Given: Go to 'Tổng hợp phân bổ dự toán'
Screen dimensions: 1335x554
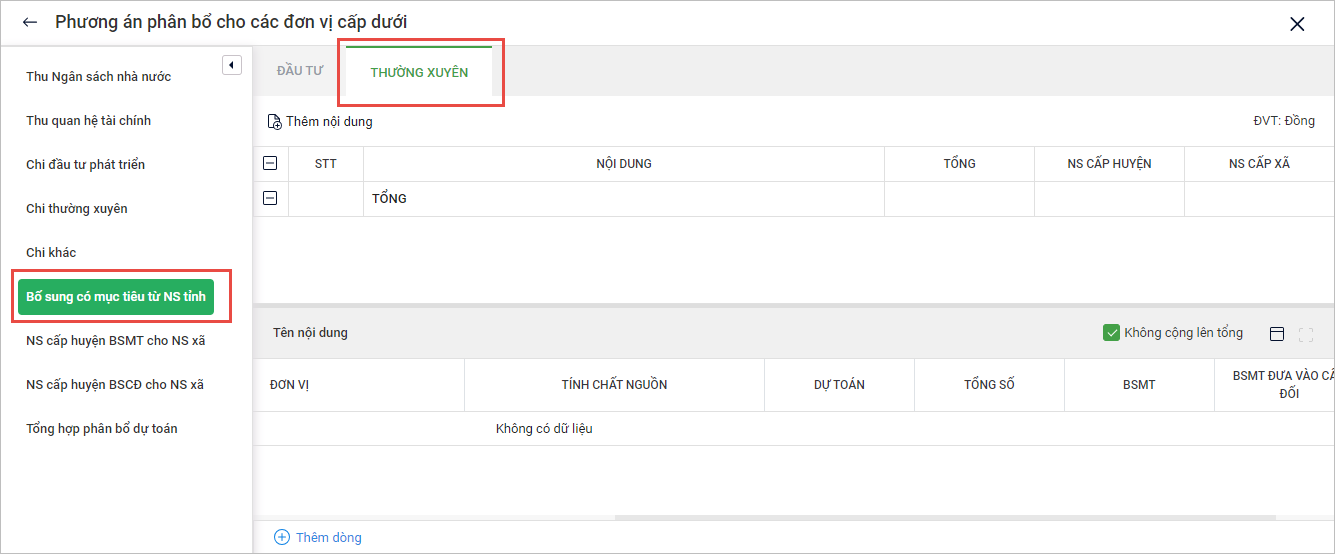Looking at the screenshot, I should click(101, 429).
